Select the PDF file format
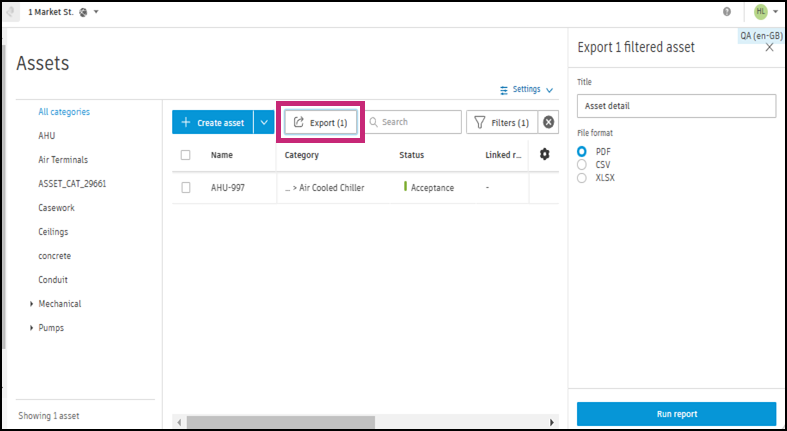Screen dimensions: 787x431 click(x=582, y=152)
